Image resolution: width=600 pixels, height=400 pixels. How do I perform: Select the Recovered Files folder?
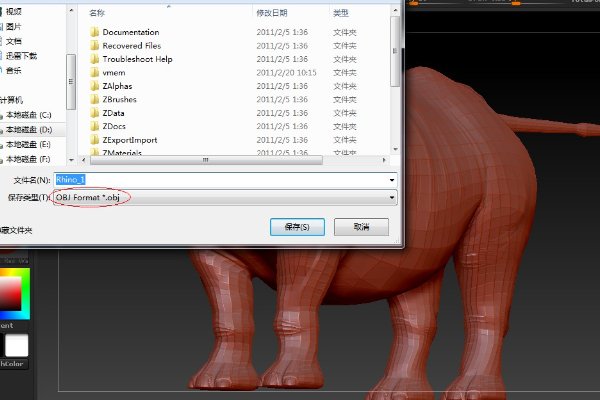131,46
